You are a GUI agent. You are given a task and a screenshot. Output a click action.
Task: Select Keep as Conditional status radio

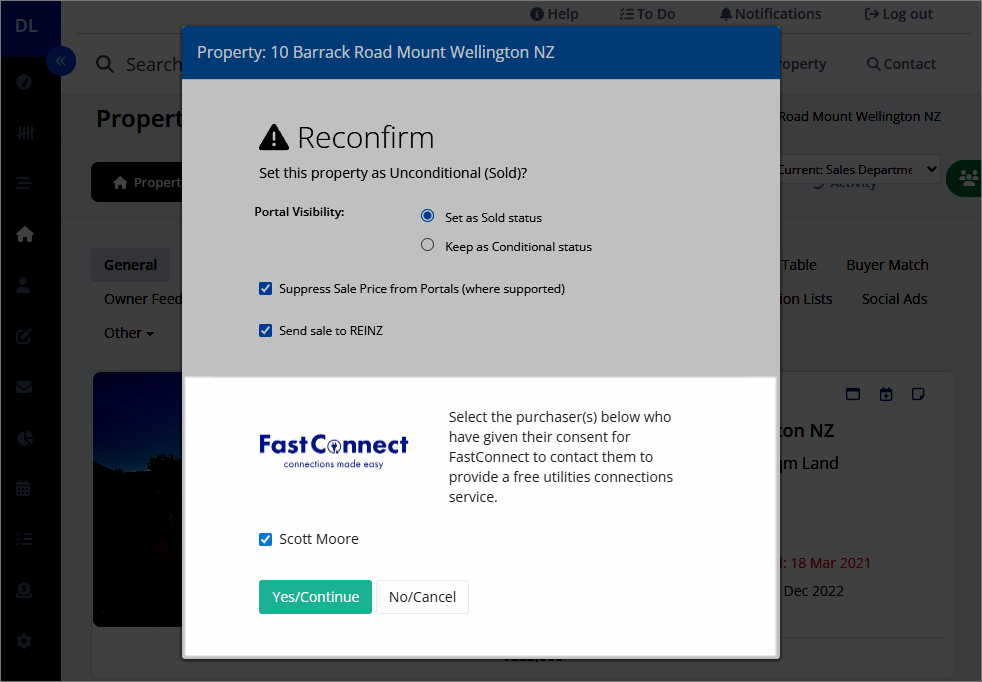[x=427, y=245]
